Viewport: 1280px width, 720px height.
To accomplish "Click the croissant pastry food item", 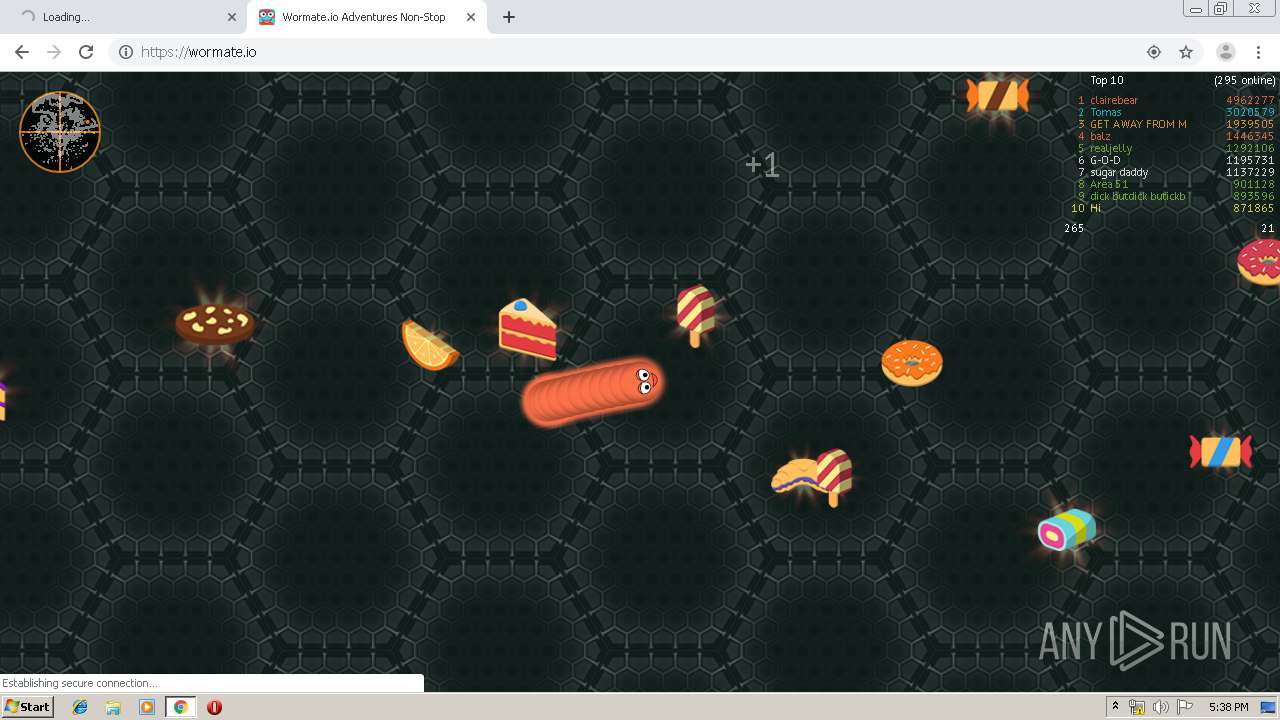I will pos(797,476).
